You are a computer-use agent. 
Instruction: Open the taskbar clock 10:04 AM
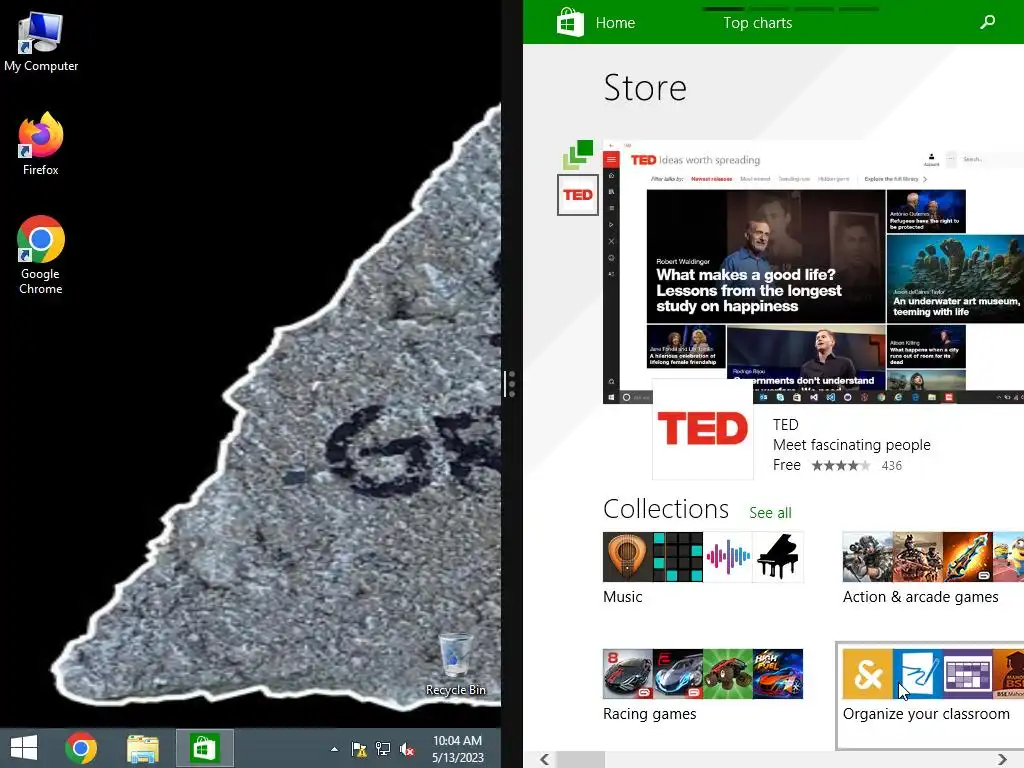pyautogui.click(x=457, y=749)
